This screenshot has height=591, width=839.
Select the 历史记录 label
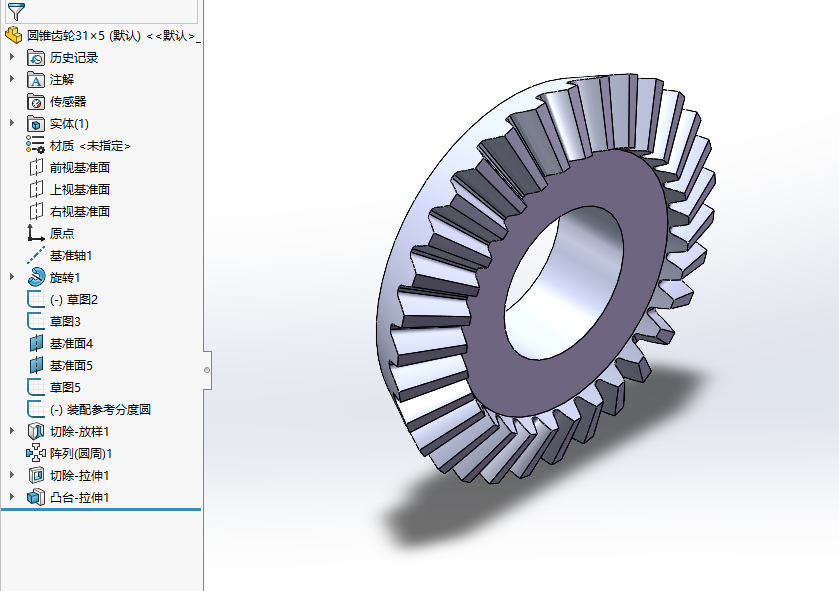[74, 58]
